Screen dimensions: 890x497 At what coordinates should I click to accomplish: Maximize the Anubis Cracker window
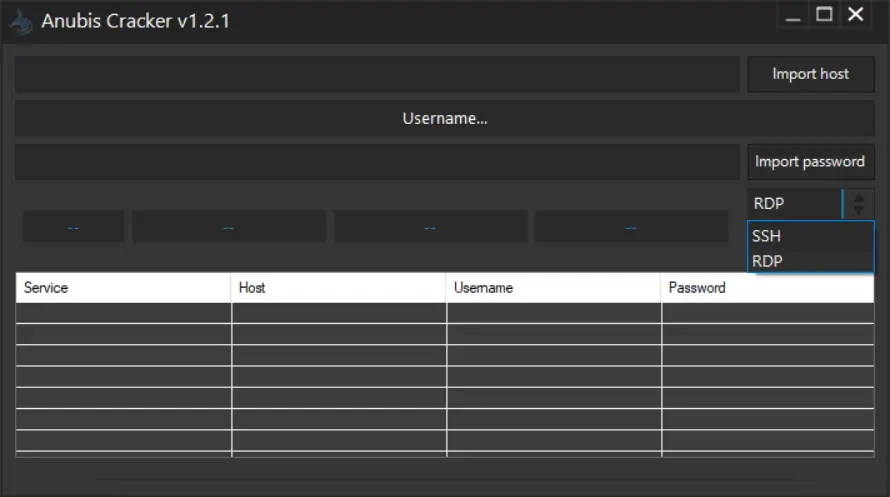tap(824, 15)
